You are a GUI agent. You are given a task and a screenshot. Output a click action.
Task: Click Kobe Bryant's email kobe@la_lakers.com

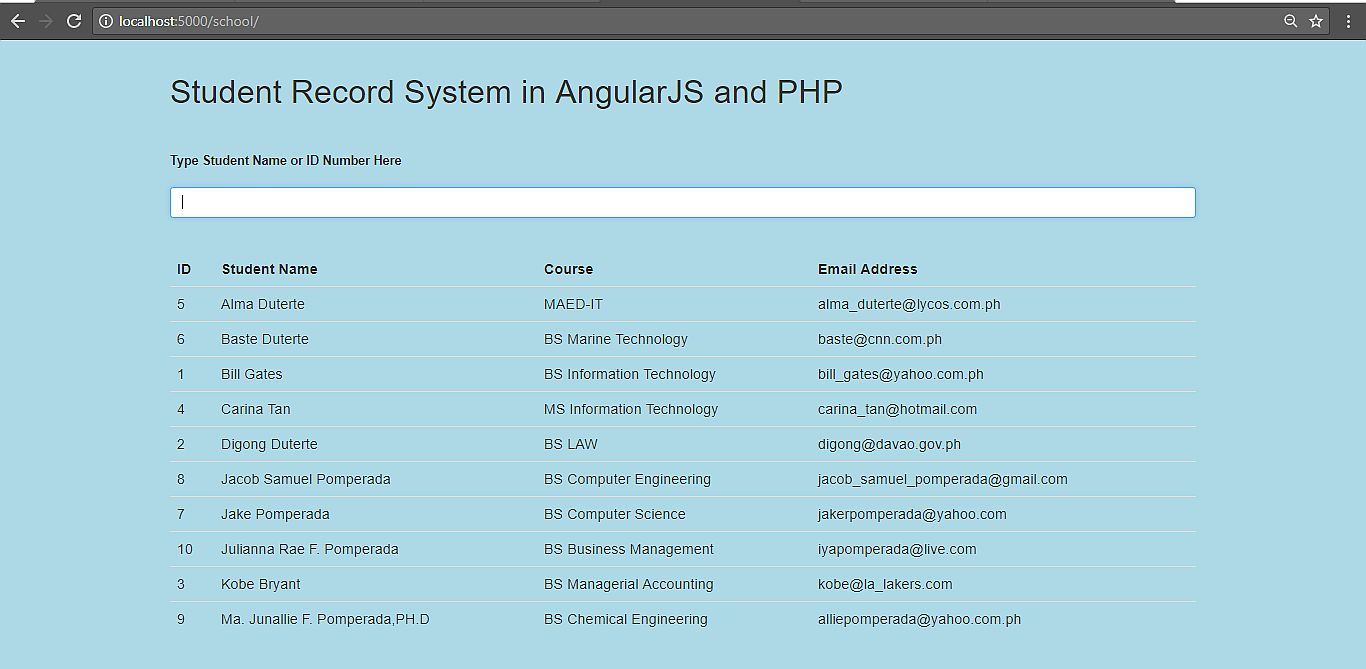click(885, 584)
